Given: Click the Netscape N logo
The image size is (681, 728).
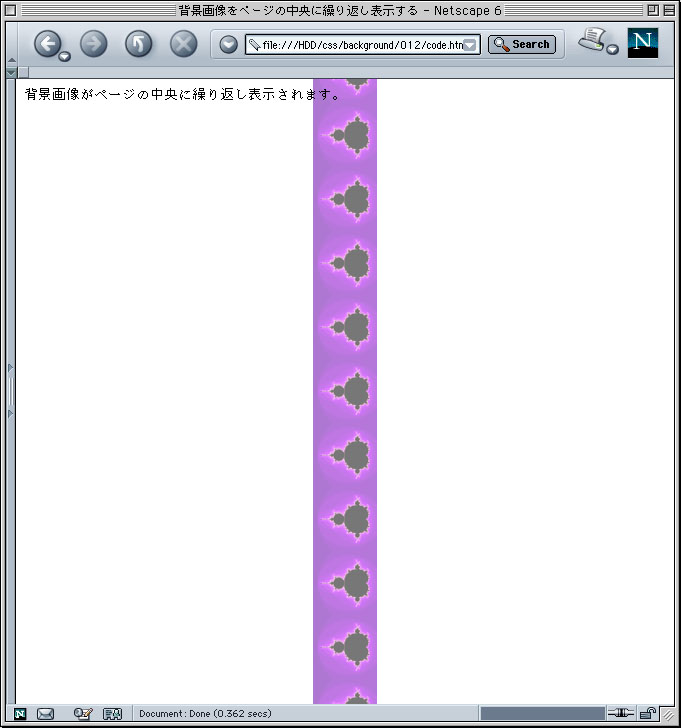Looking at the screenshot, I should click(642, 43).
